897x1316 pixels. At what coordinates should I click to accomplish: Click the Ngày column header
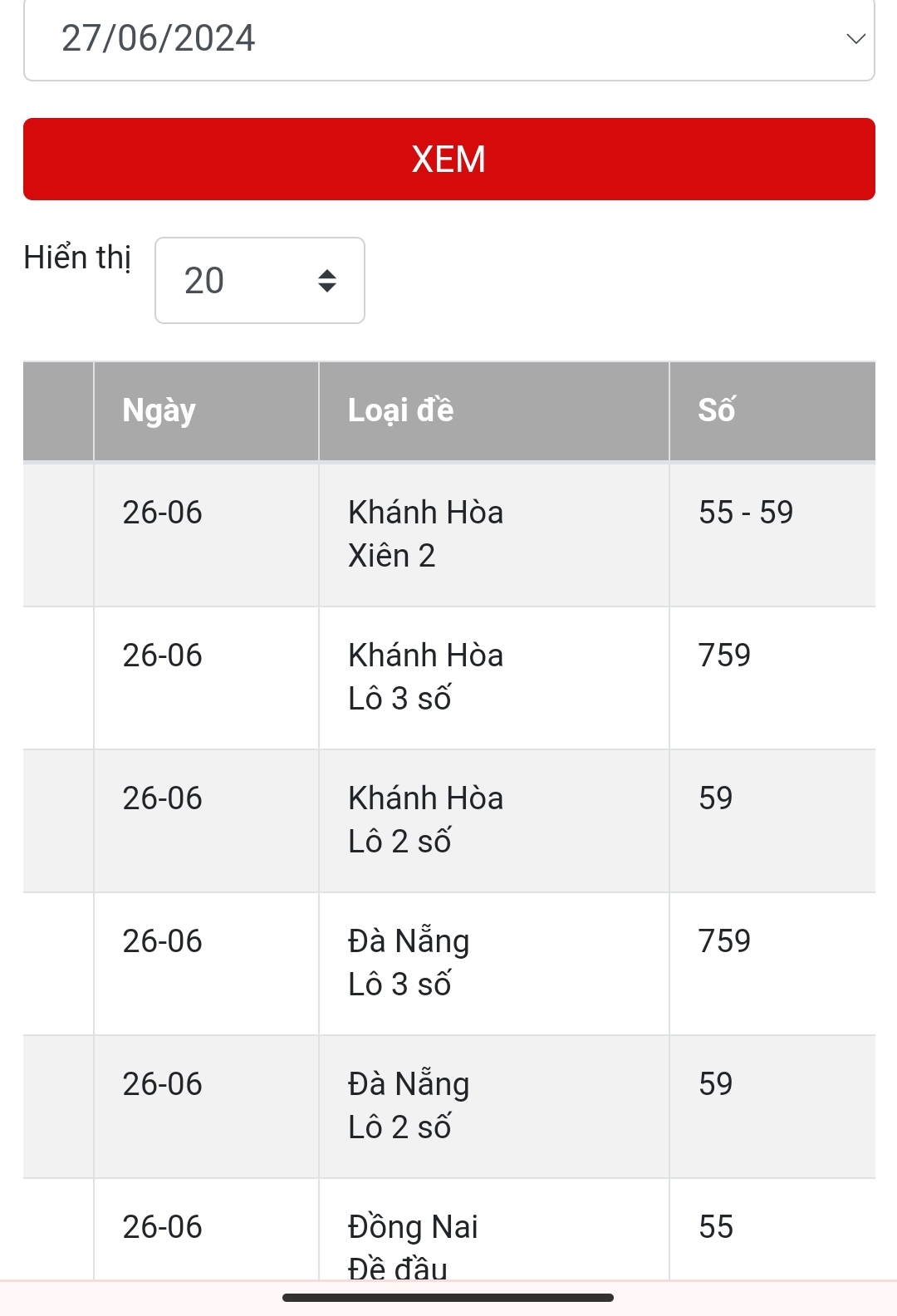tap(159, 410)
